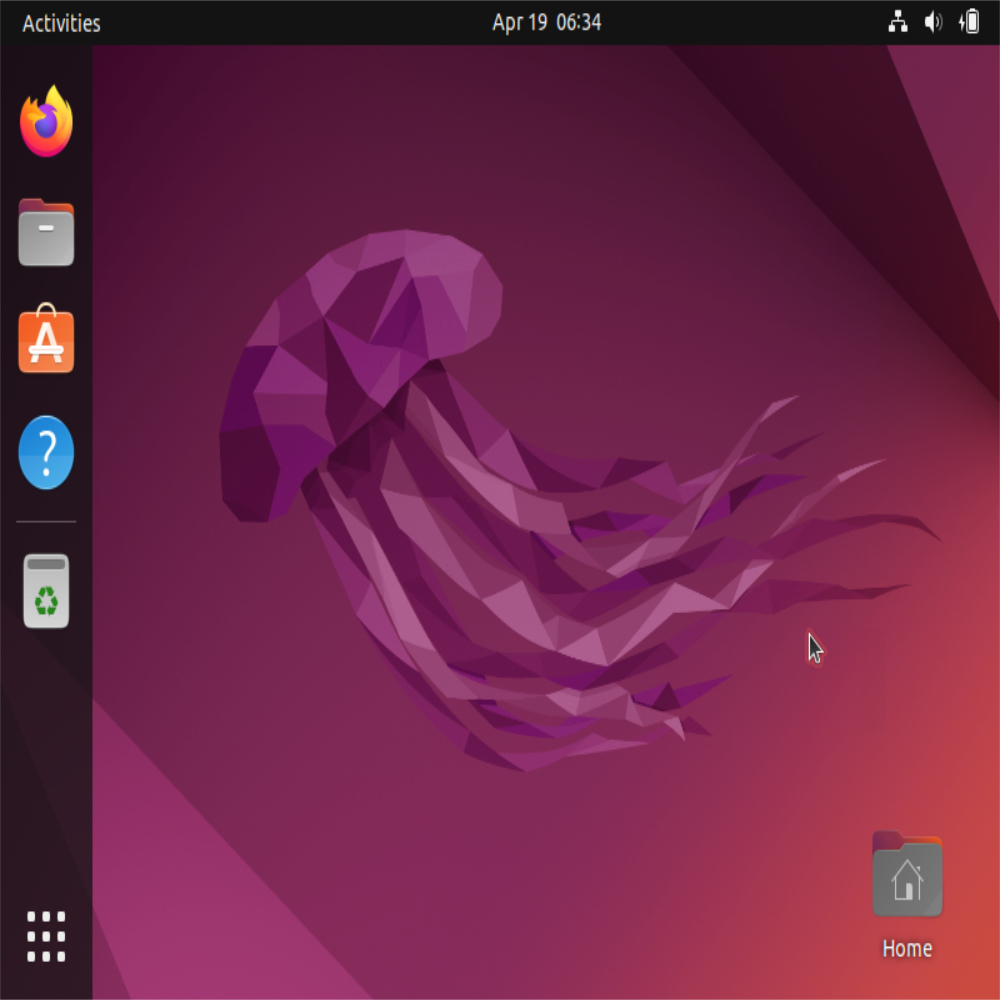Click the wired network status icon
1000x1000 pixels.
(x=898, y=22)
